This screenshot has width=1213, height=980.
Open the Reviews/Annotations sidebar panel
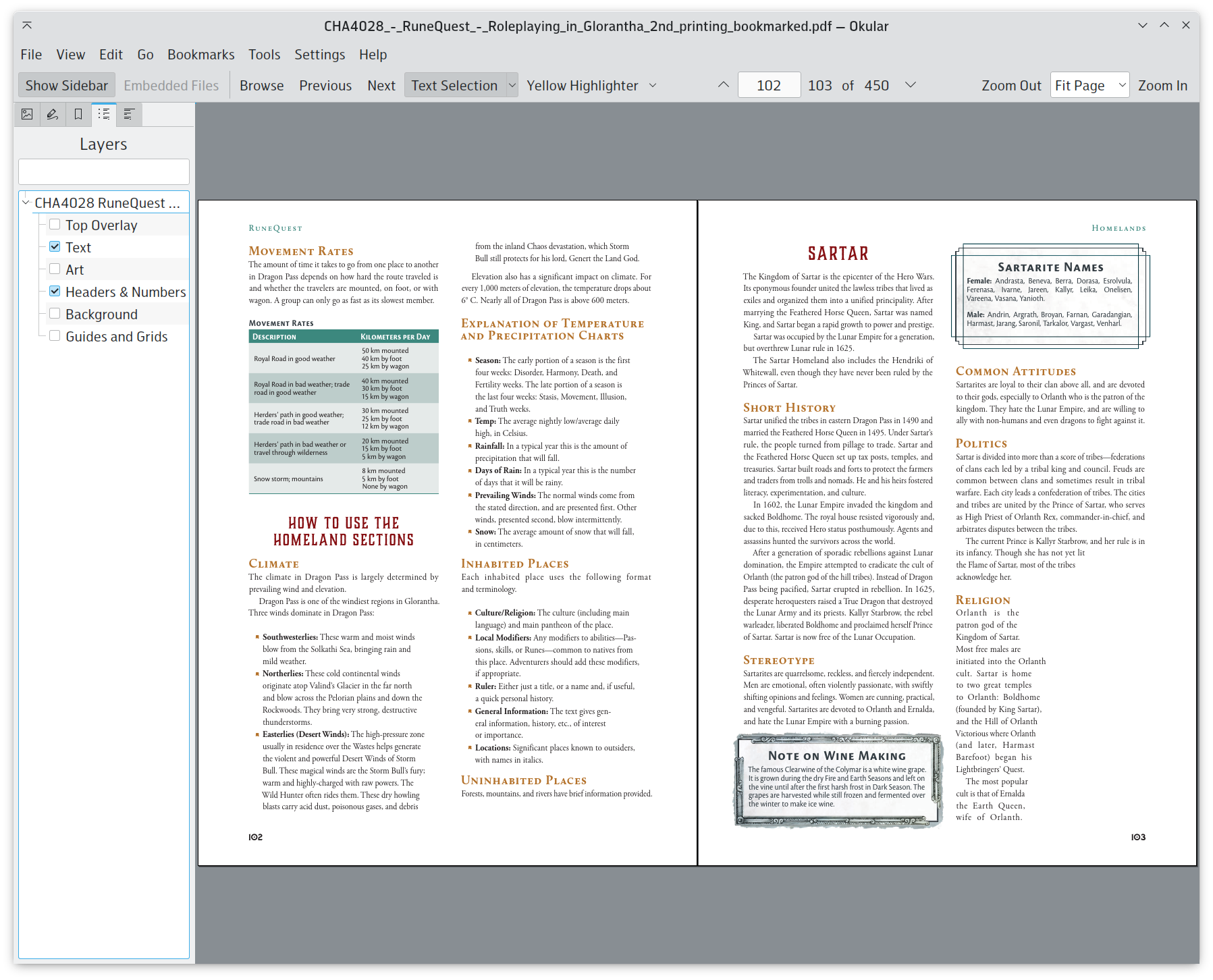[52, 114]
